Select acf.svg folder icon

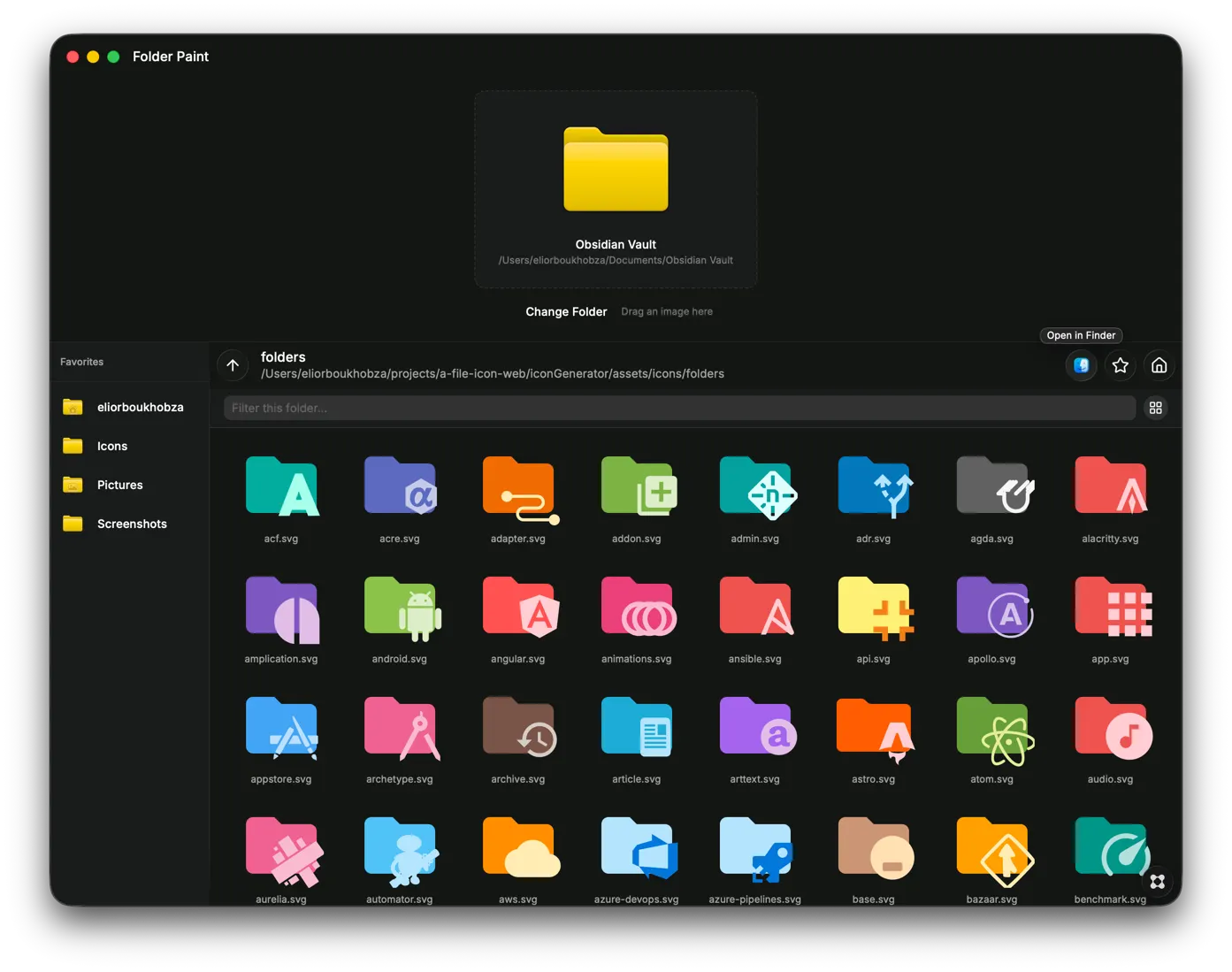tap(281, 486)
